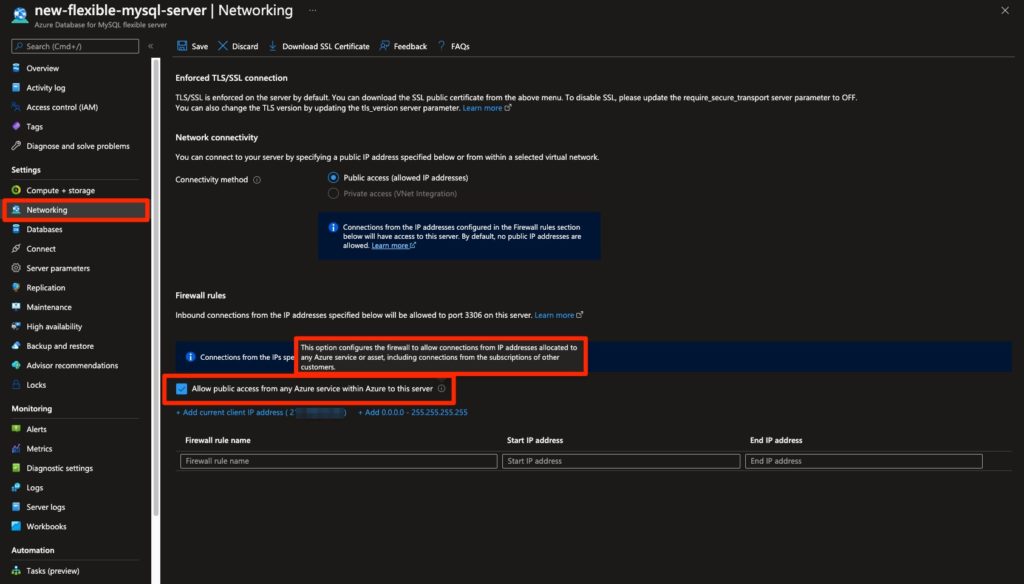1024x584 pixels.
Task: Click the FAQs label in the toolbar
Action: tap(460, 46)
